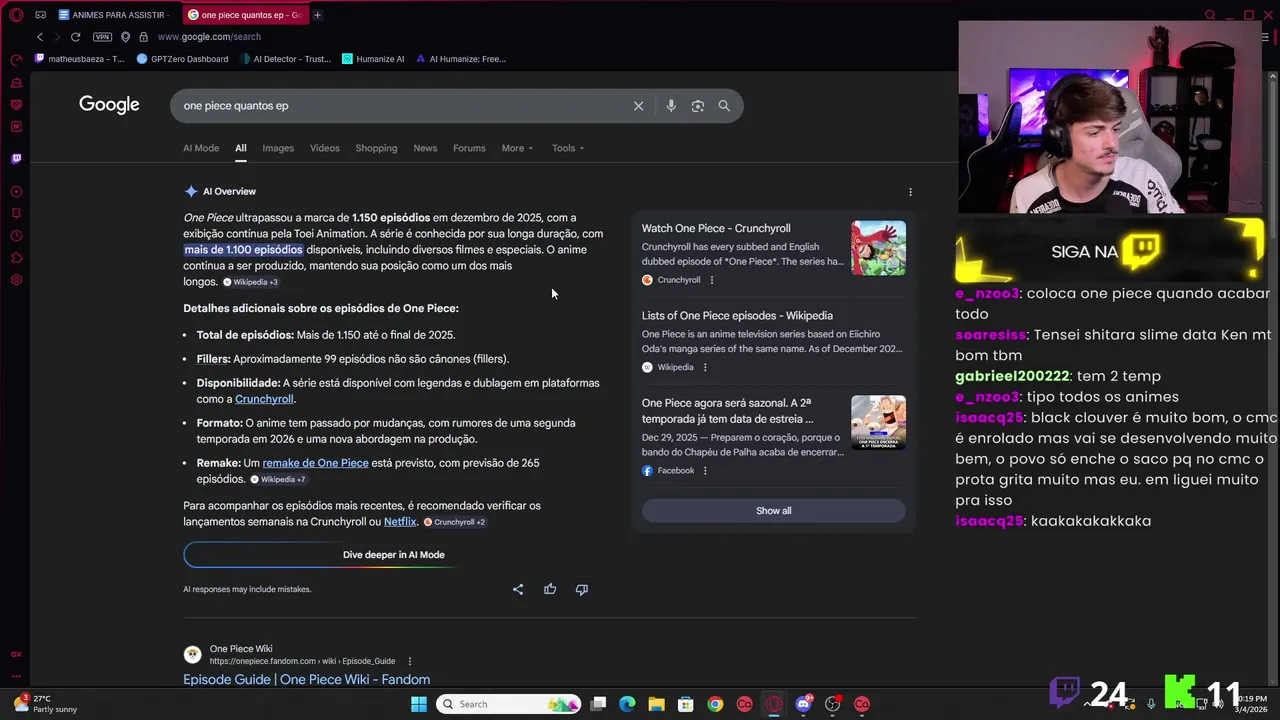Toggle the VPN badge in address bar

coord(102,37)
